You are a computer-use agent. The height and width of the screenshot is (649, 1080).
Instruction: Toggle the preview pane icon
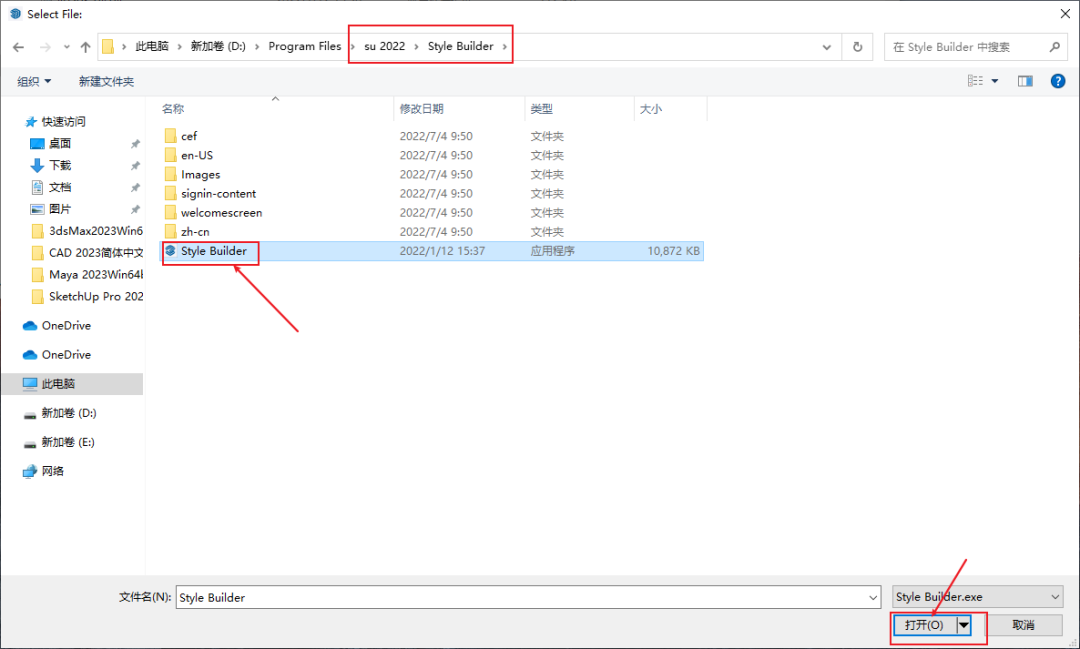(1025, 81)
